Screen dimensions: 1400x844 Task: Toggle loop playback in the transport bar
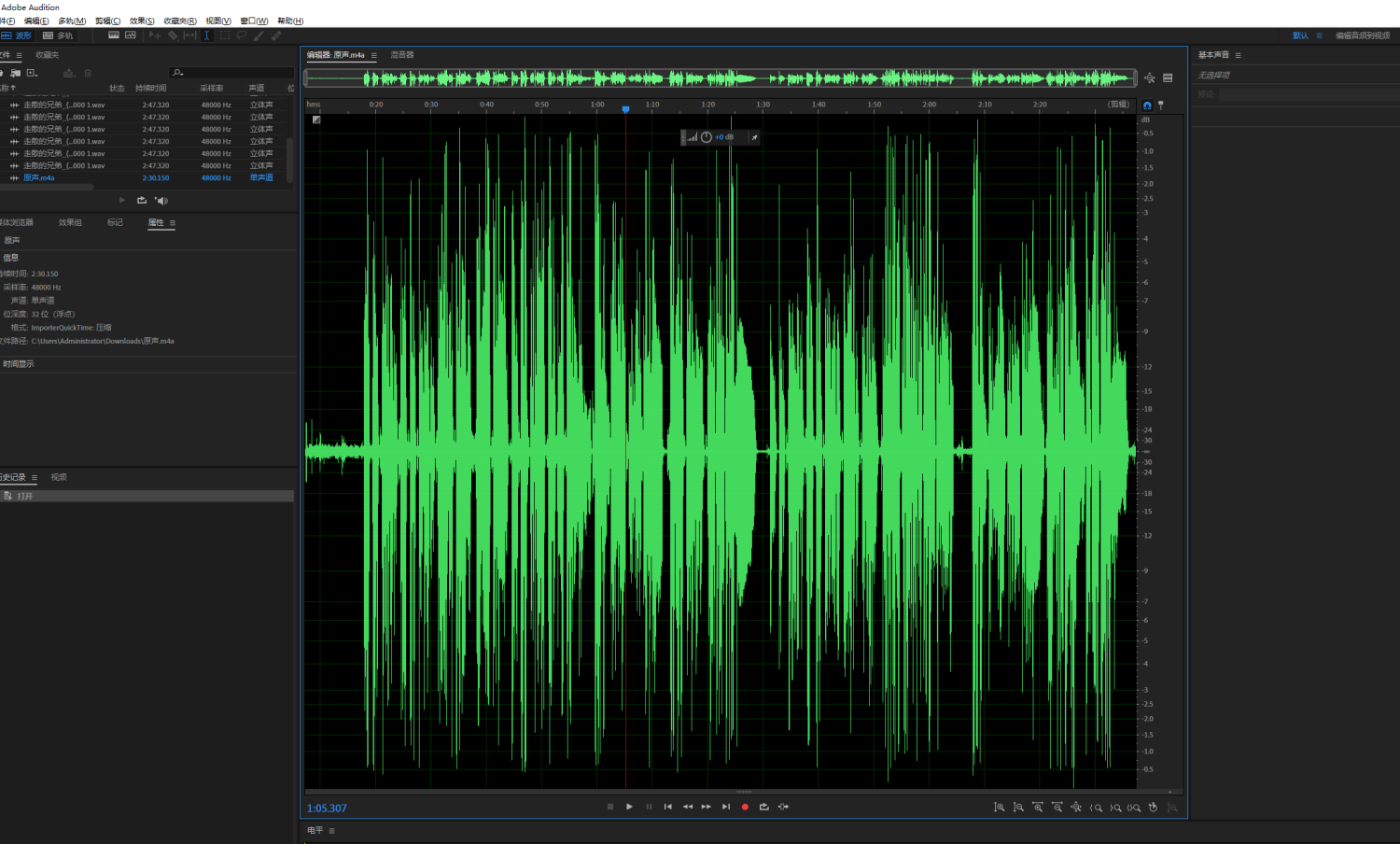tap(764, 807)
